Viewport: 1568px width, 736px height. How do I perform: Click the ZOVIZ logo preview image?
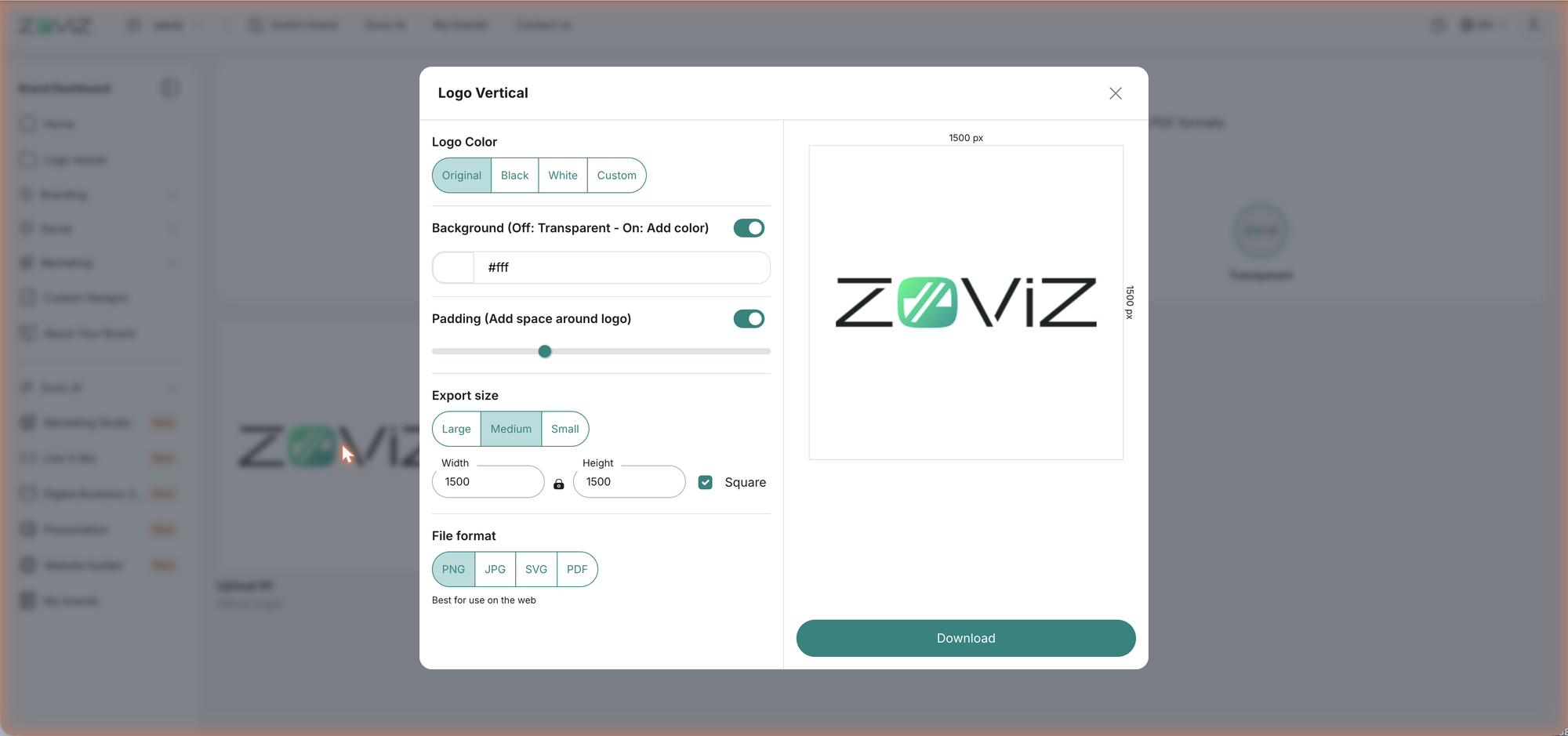(x=966, y=303)
